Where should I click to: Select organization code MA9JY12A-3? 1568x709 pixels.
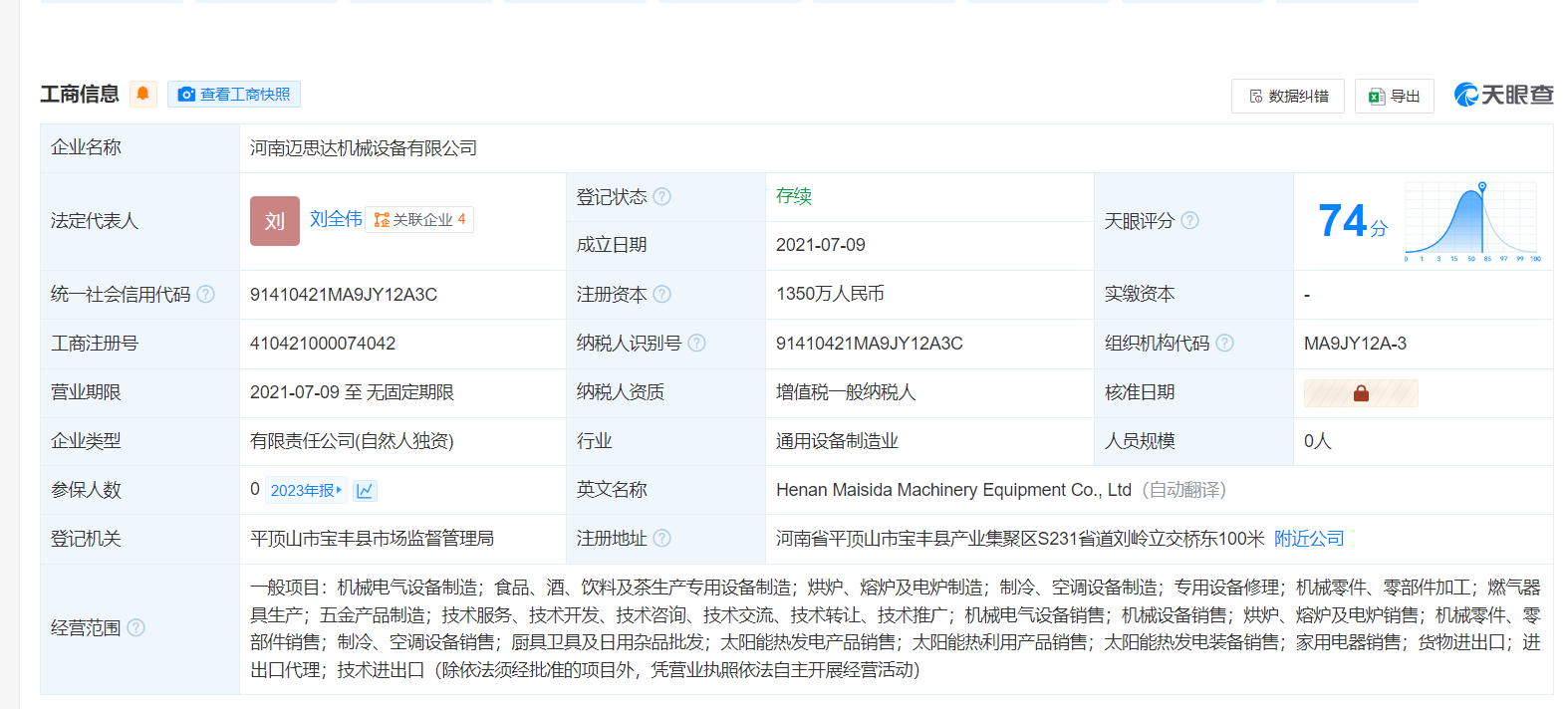(1355, 344)
